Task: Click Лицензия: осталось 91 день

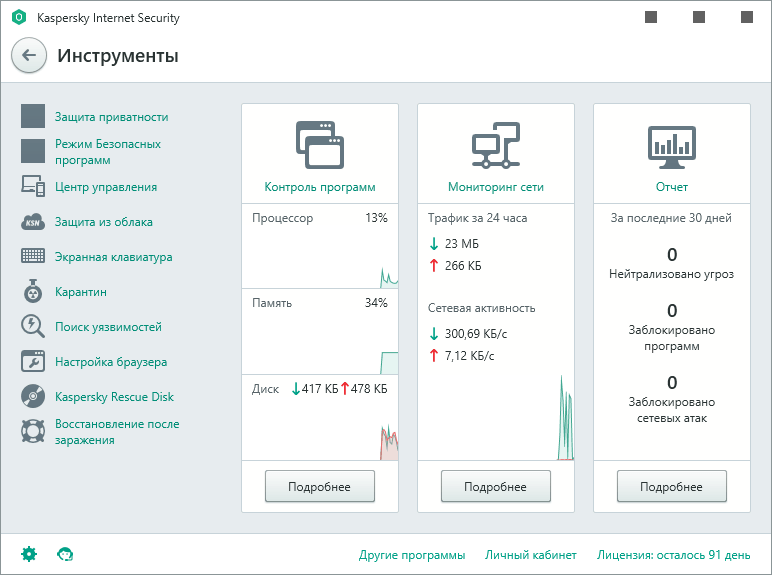Action: (674, 555)
